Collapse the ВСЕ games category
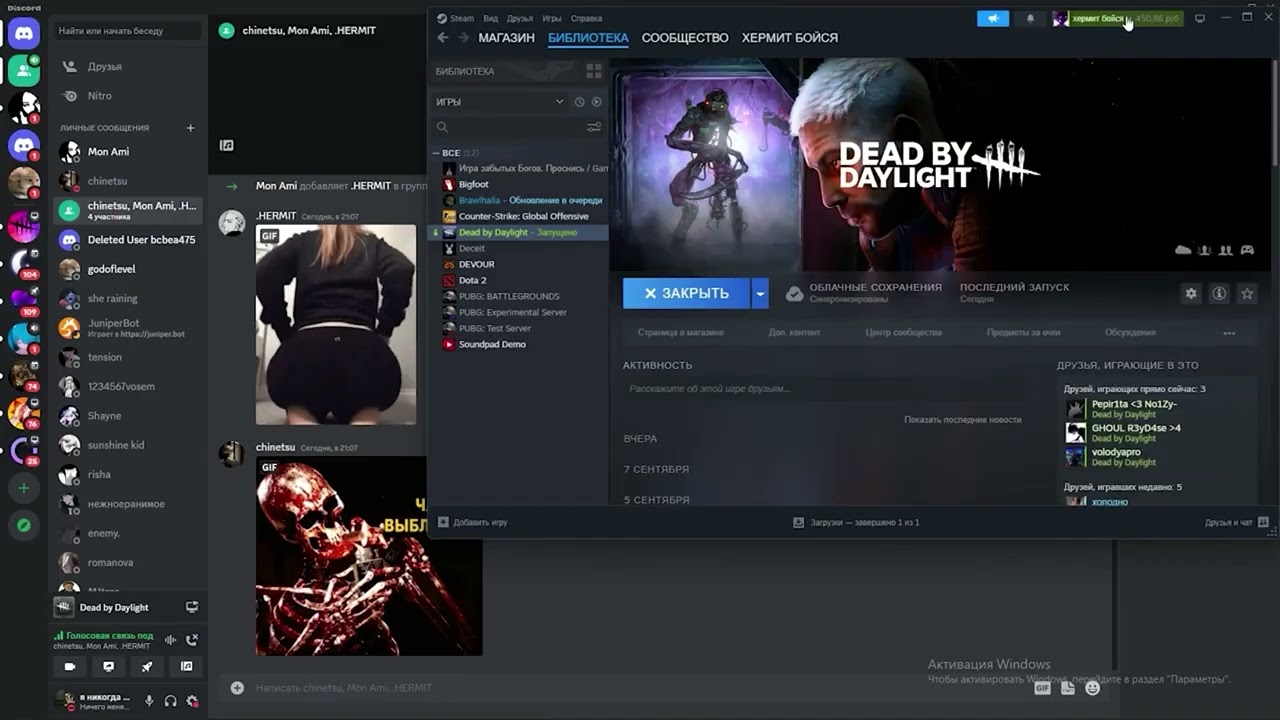The image size is (1280, 720). point(436,153)
